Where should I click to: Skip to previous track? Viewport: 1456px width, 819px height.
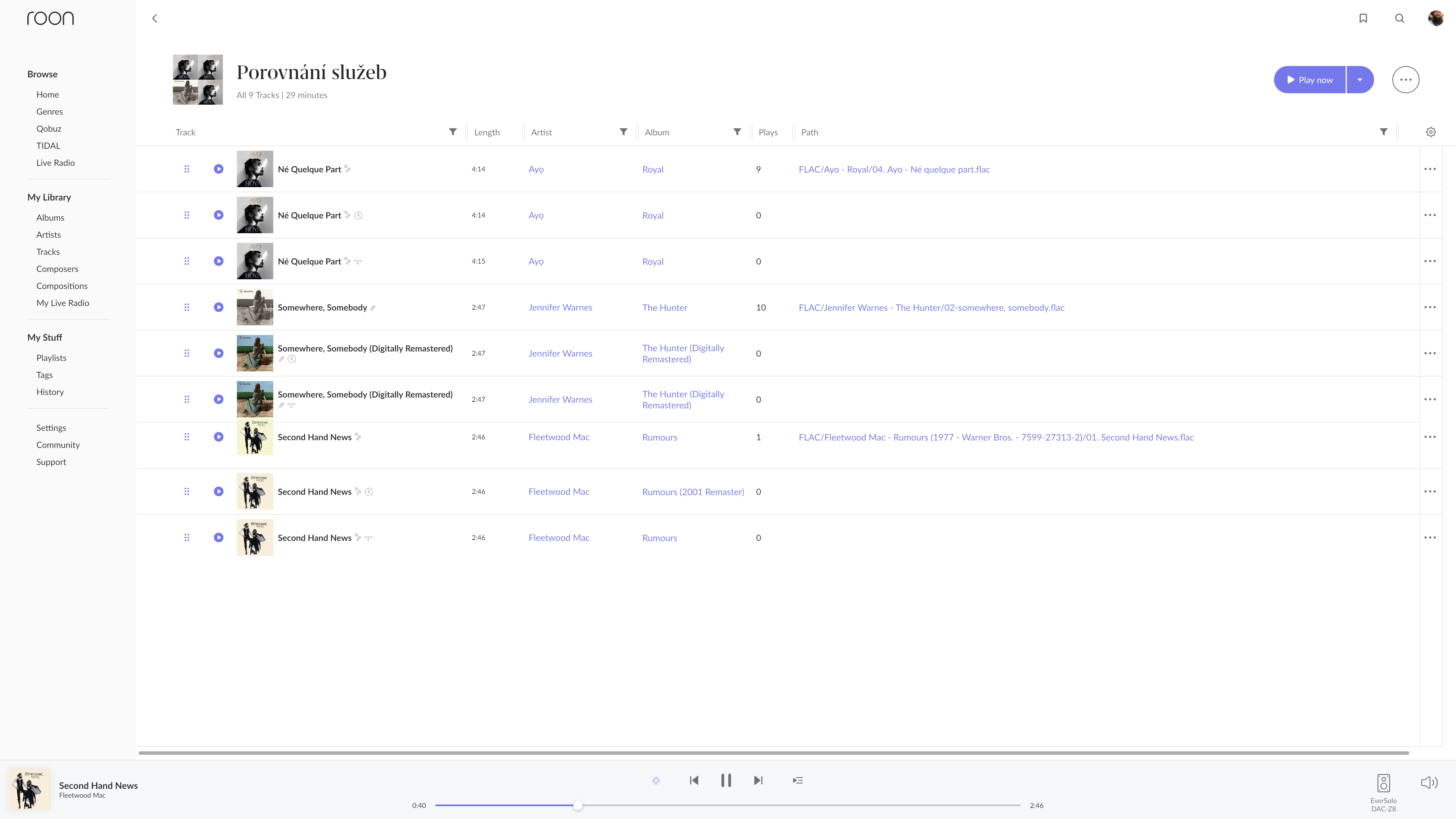point(694,781)
